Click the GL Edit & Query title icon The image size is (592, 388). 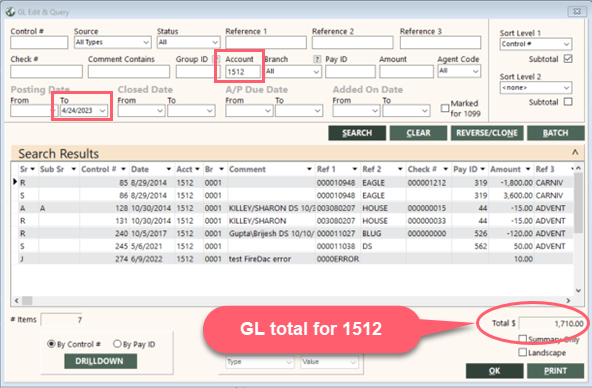tap(11, 12)
